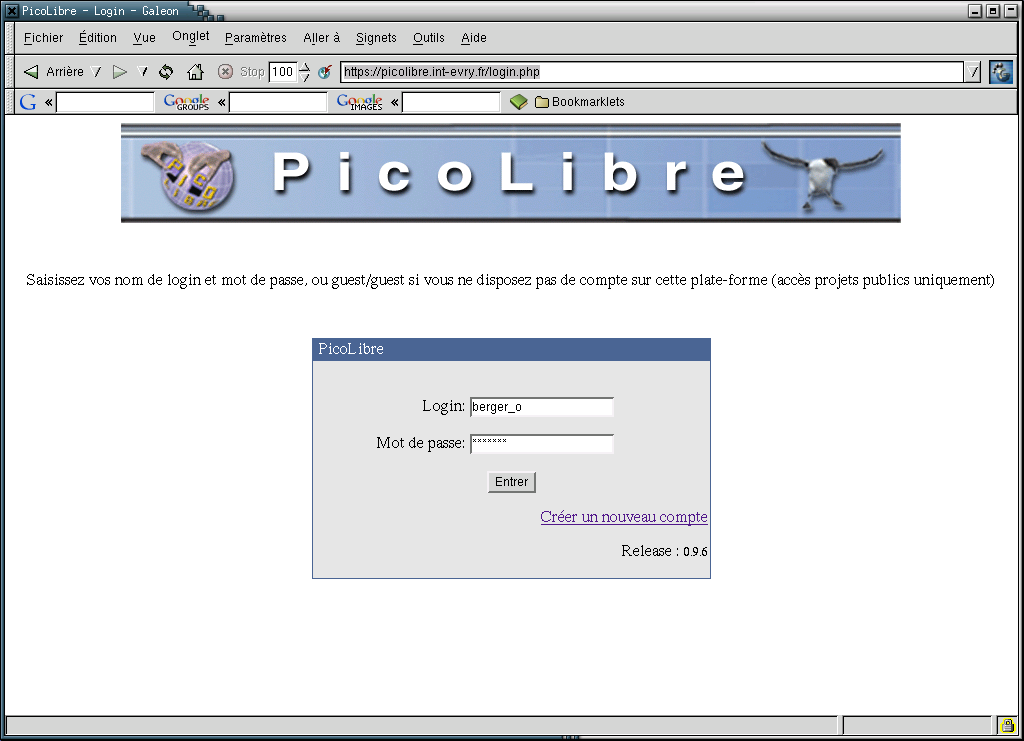Collapse the Google Groups field chevron

(x=221, y=102)
